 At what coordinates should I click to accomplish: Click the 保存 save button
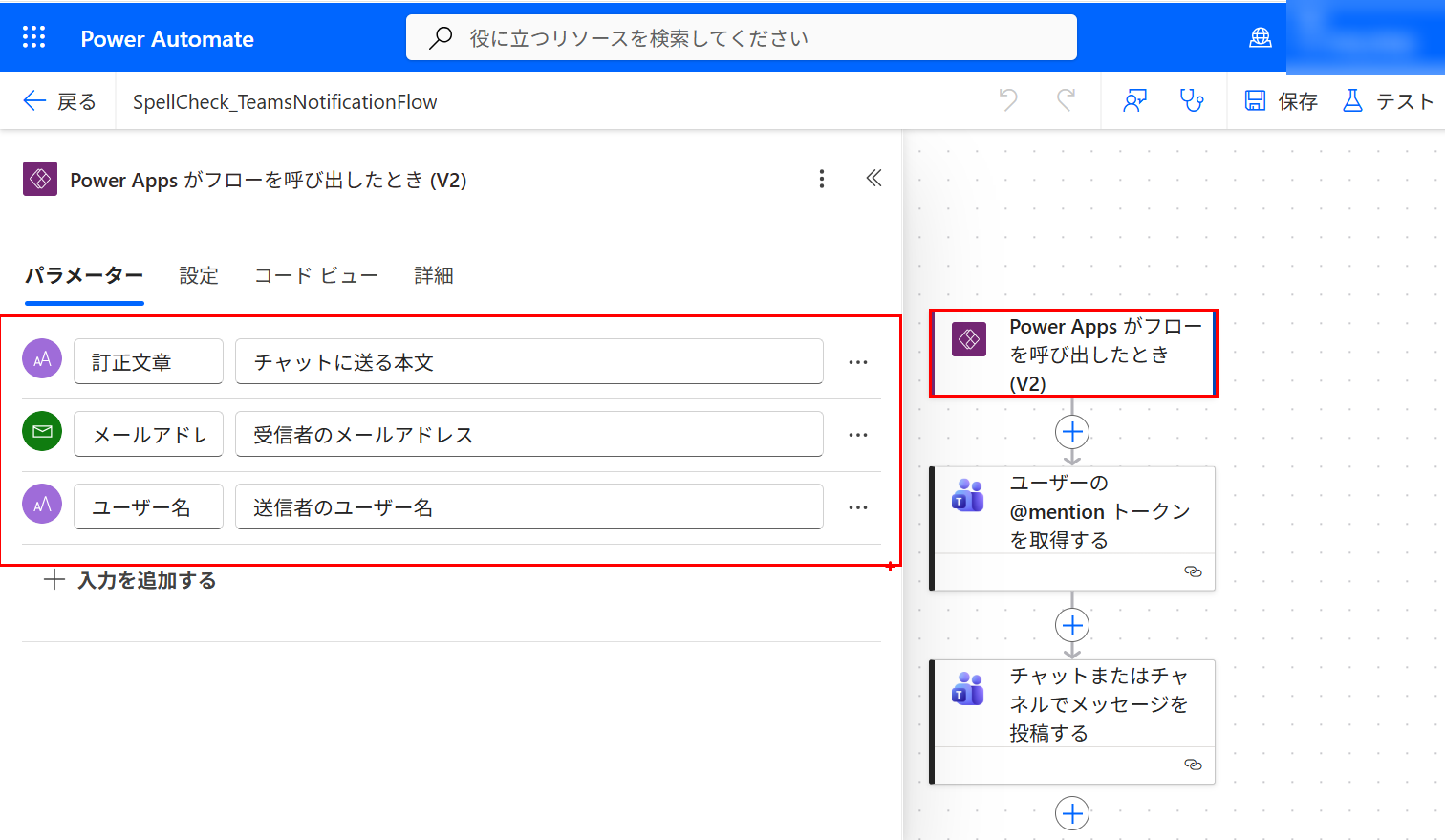click(1281, 100)
